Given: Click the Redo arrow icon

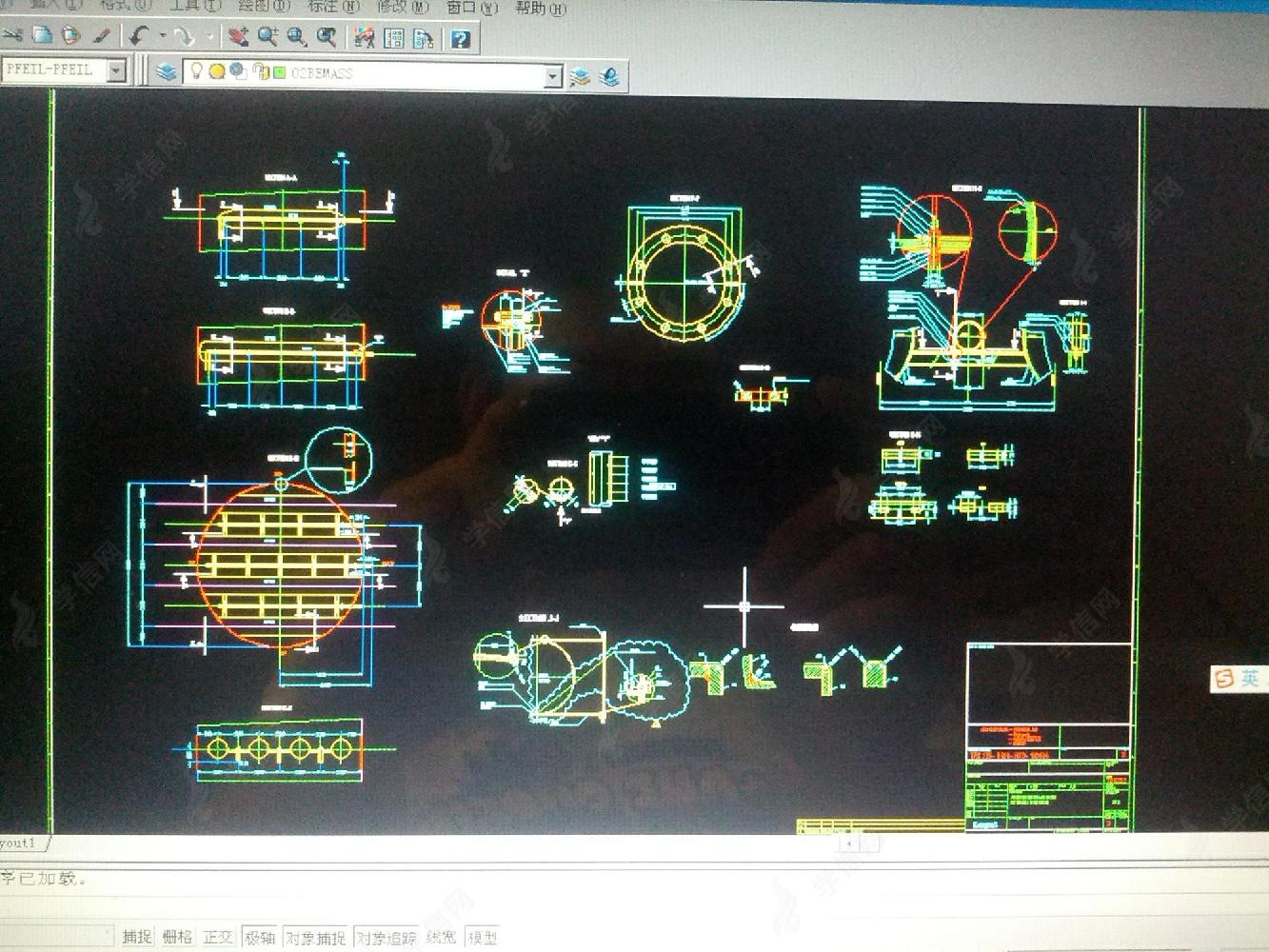Looking at the screenshot, I should (x=184, y=36).
